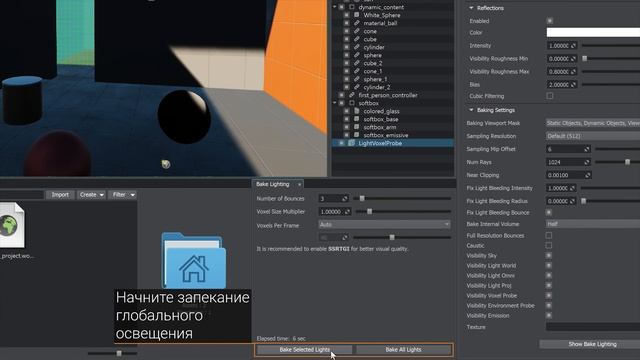Click the link icon beside cone
The height and width of the screenshot is (360, 640).
tap(357, 31)
